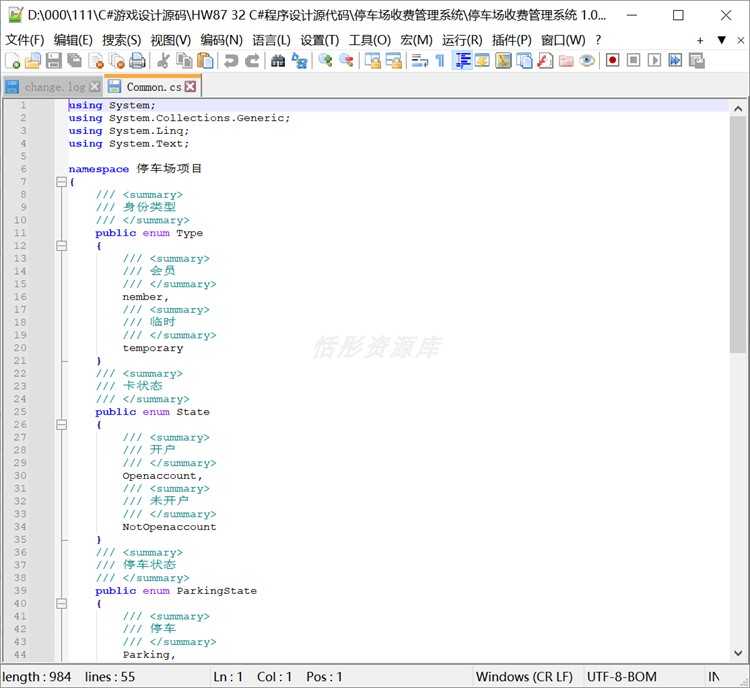Open the 插件(P) menu
This screenshot has height=688, width=750.
pyautogui.click(x=512, y=40)
